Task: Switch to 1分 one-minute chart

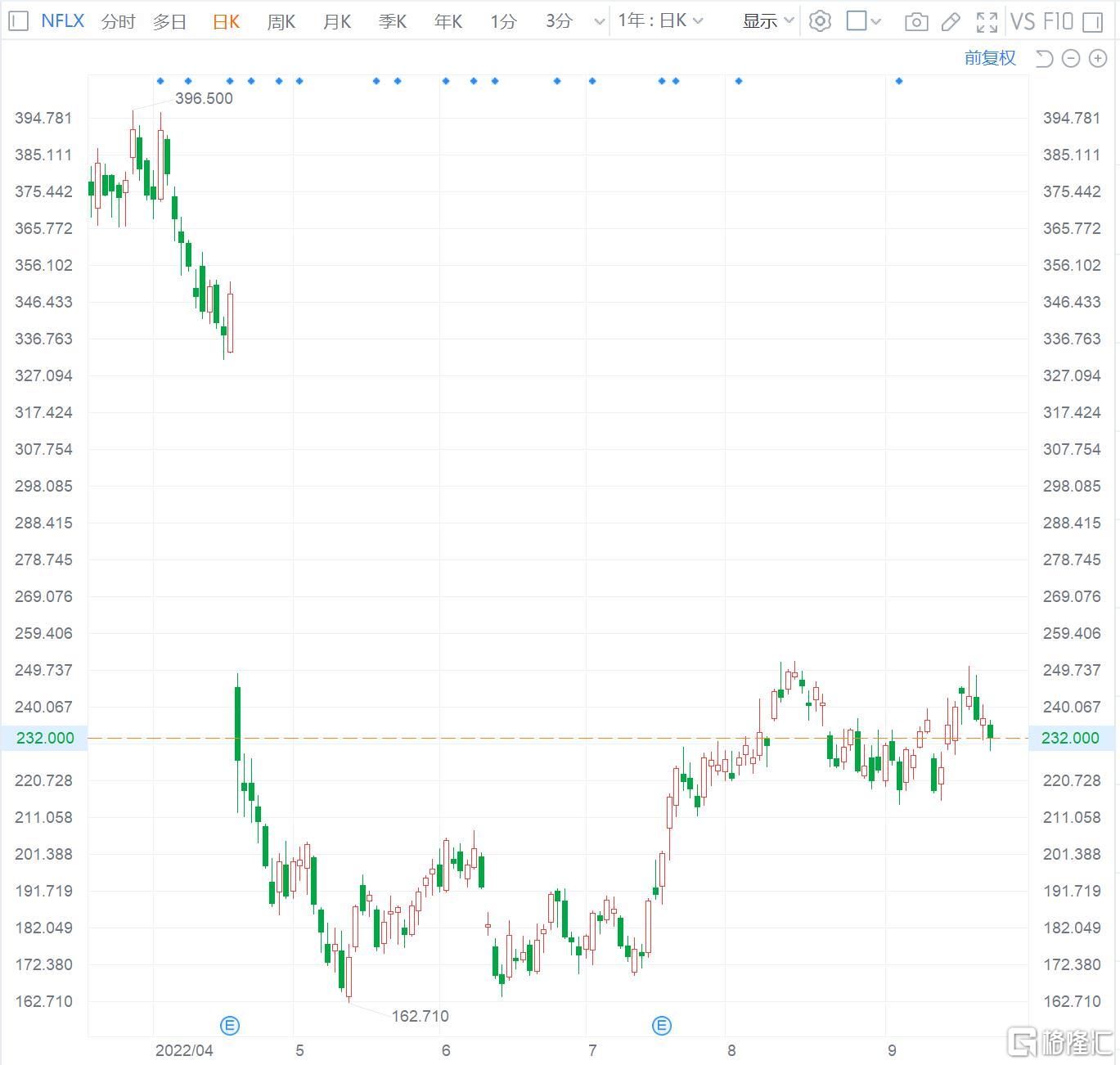Action: point(503,21)
